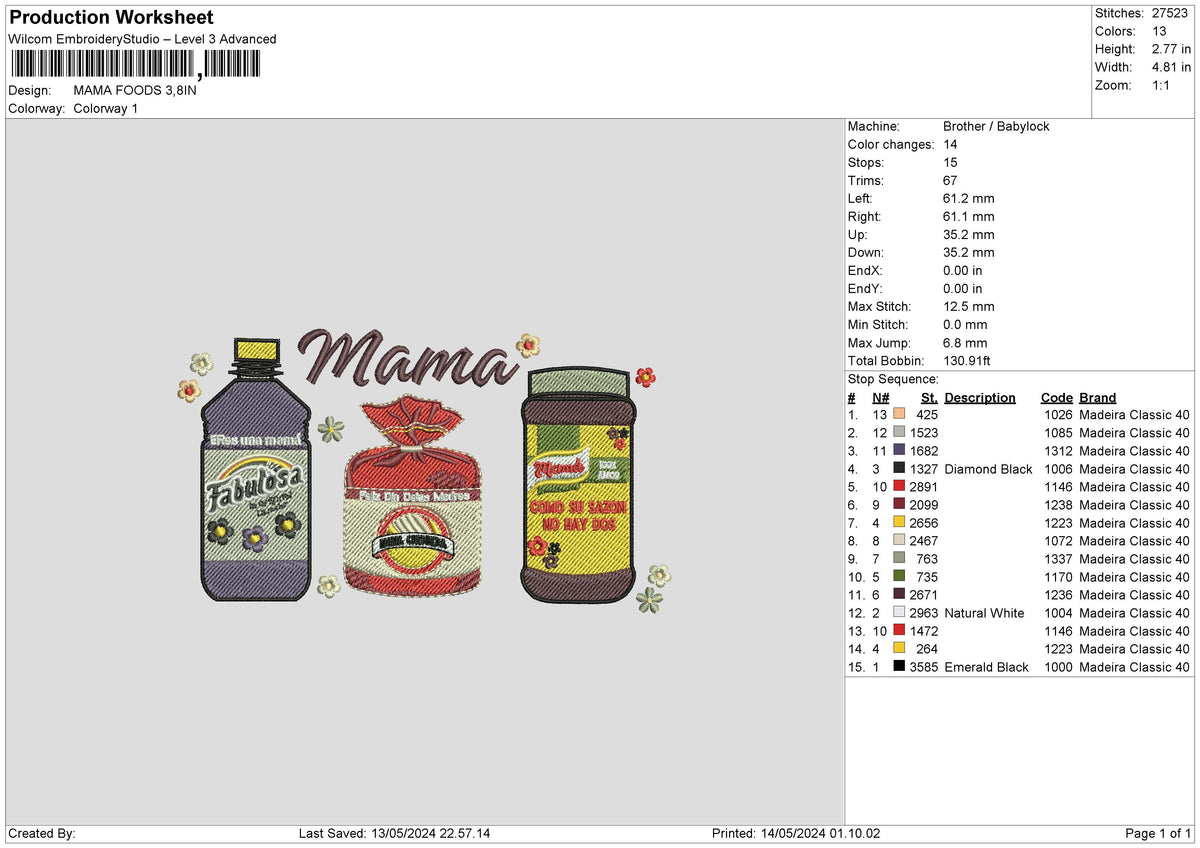Click the 'Production Worksheet' heading
Viewport: 1200px width, 848px height.
[111, 18]
